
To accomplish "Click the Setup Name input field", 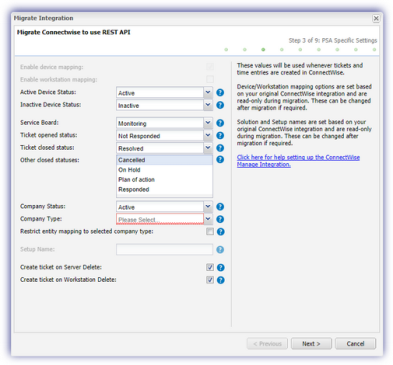I will point(164,249).
